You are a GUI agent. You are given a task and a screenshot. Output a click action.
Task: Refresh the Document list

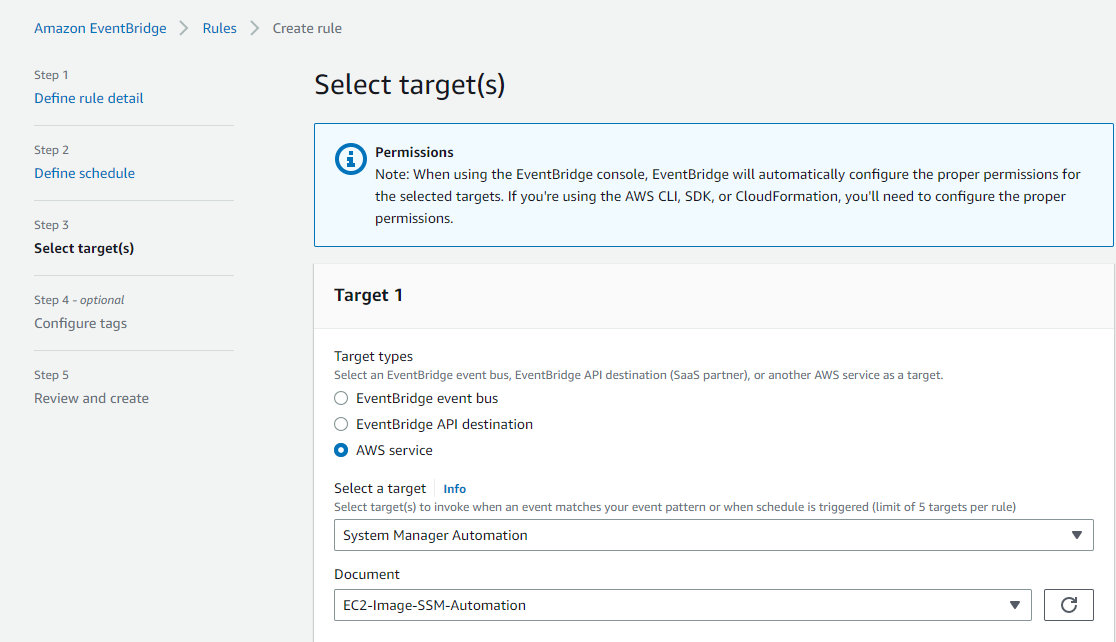(1069, 605)
